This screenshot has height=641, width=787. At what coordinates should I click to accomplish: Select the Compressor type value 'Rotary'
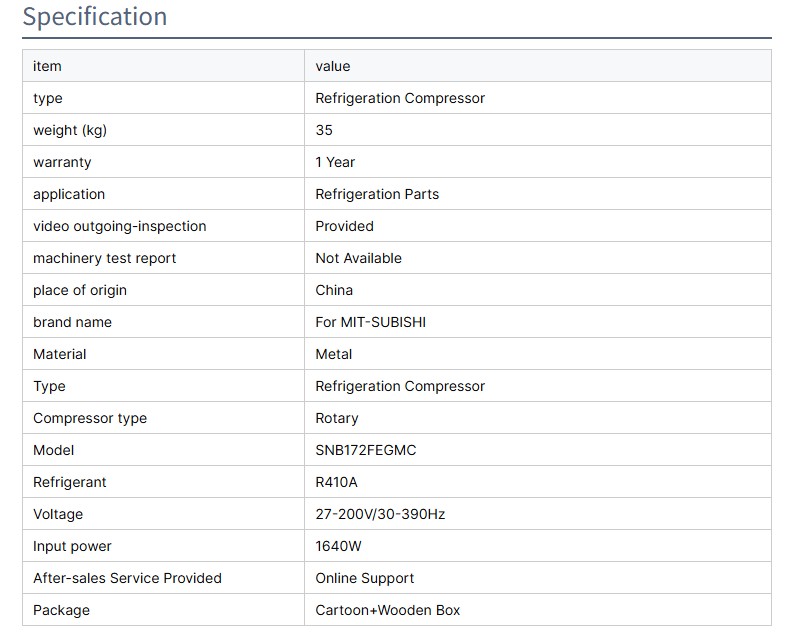[337, 418]
